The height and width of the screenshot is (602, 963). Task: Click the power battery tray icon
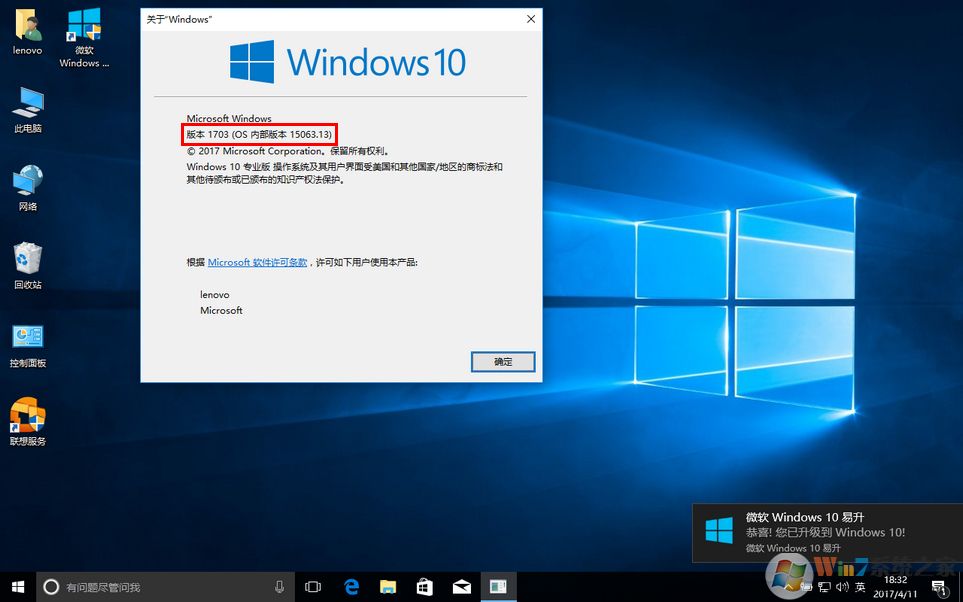point(806,588)
